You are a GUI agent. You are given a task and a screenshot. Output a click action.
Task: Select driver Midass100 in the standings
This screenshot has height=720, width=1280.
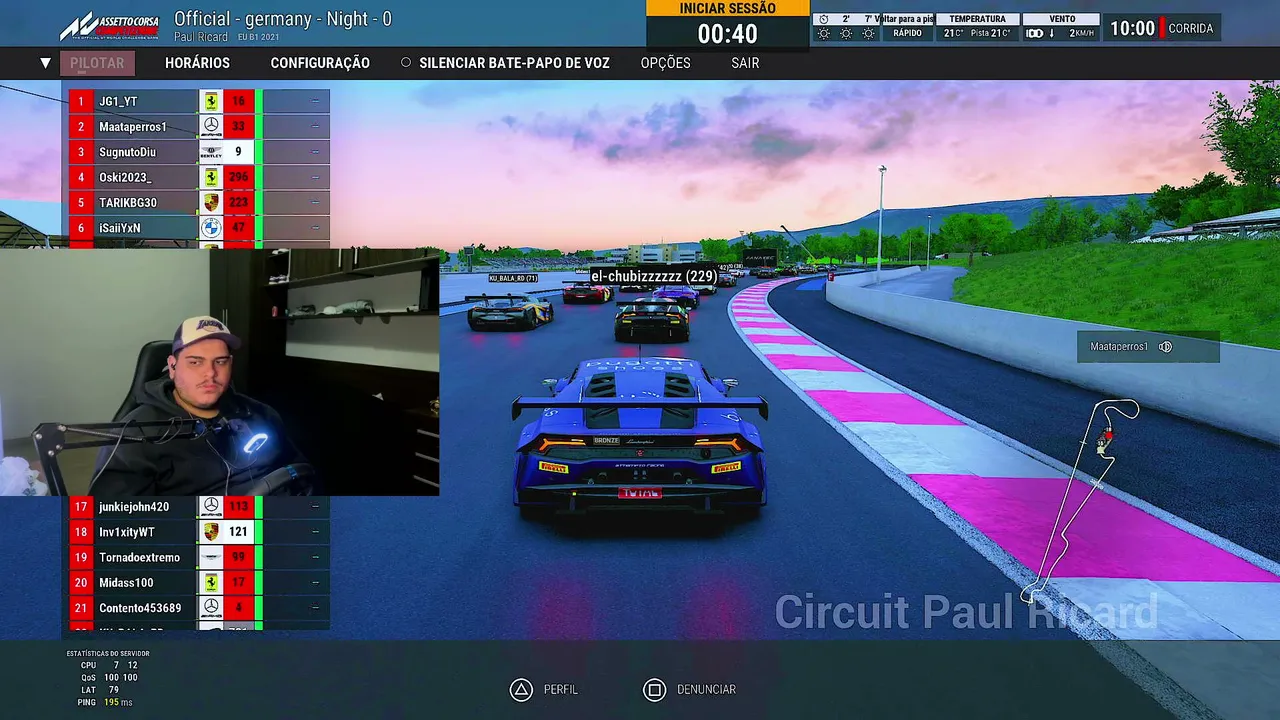pyautogui.click(x=199, y=583)
